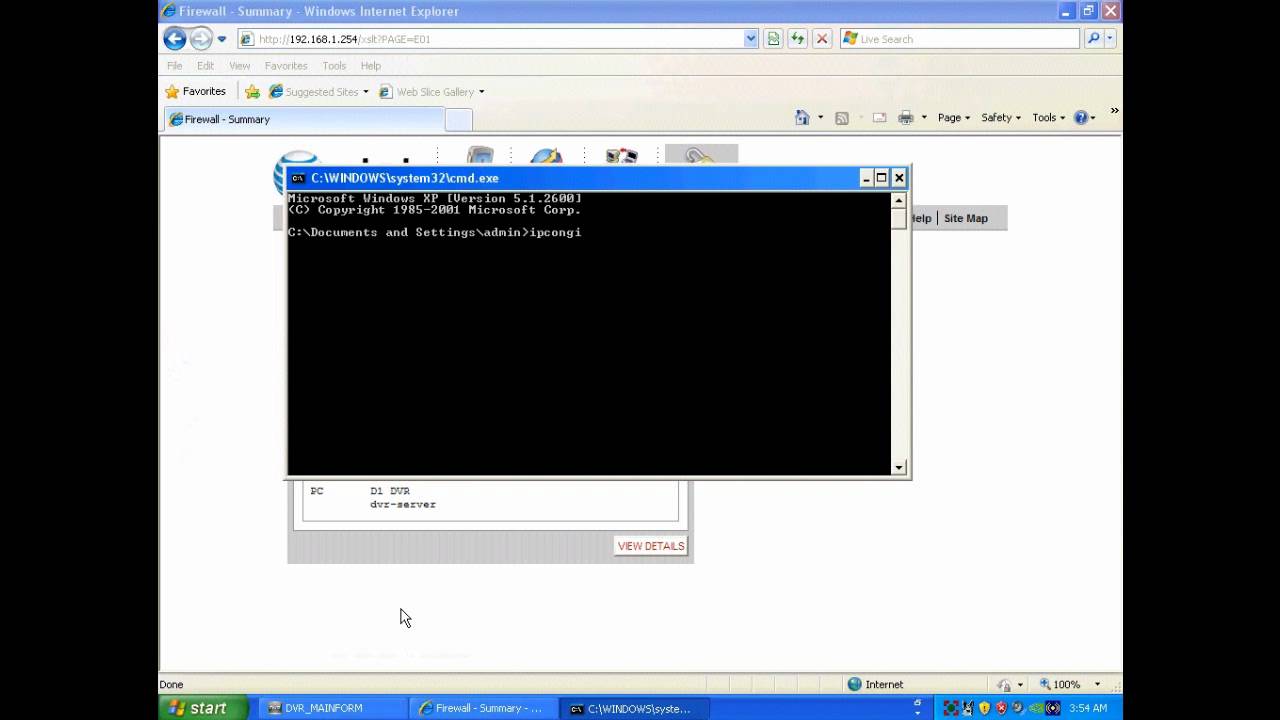Viewport: 1280px width, 720px height.
Task: Open the Safety dropdown menu
Action: [1001, 117]
